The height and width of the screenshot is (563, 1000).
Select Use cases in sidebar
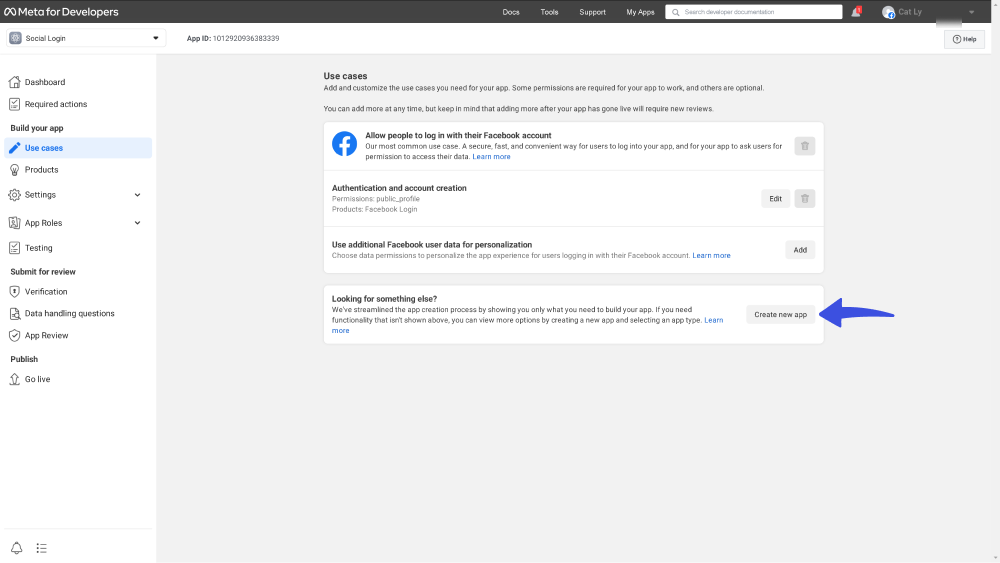pos(78,148)
